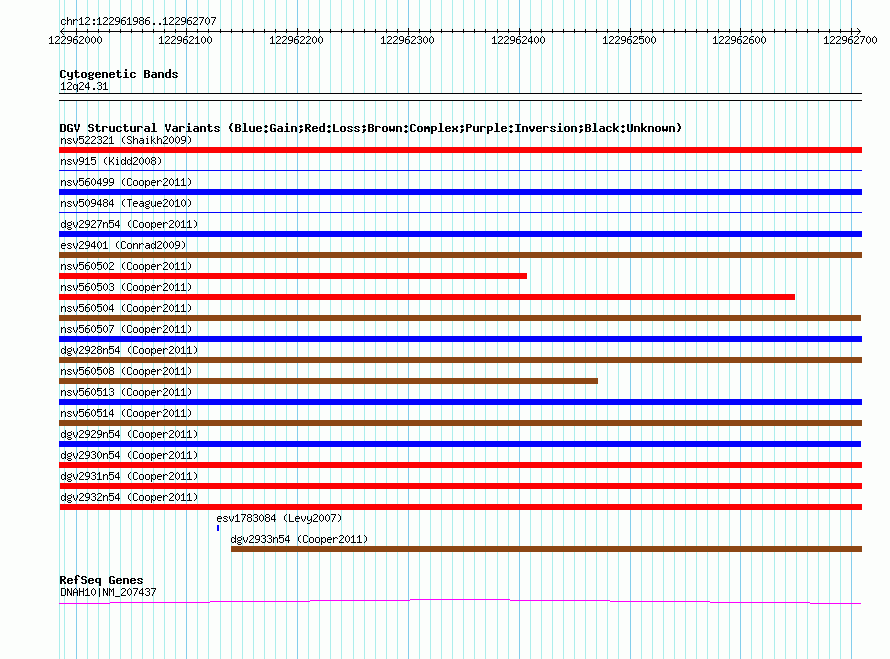Open the esv1783084 (Levy2007) variant label
The image size is (890, 659).
point(279,518)
